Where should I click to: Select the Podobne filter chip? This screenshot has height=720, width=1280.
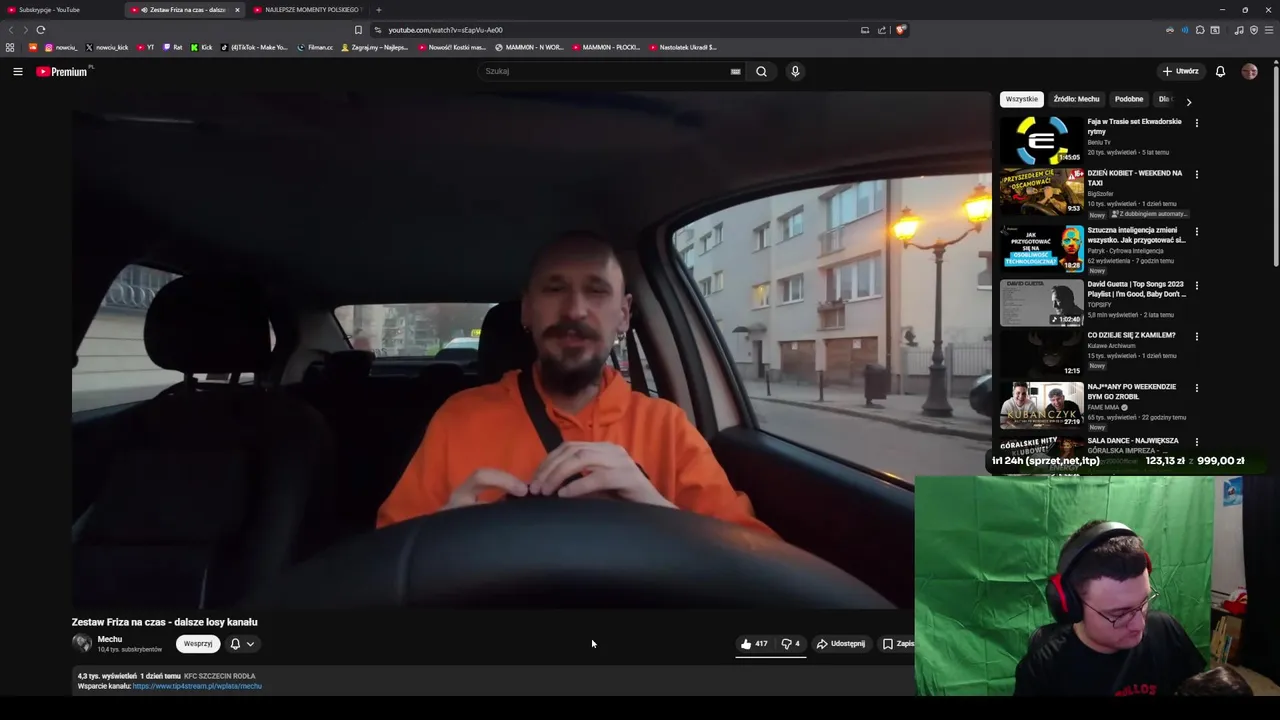click(1129, 99)
